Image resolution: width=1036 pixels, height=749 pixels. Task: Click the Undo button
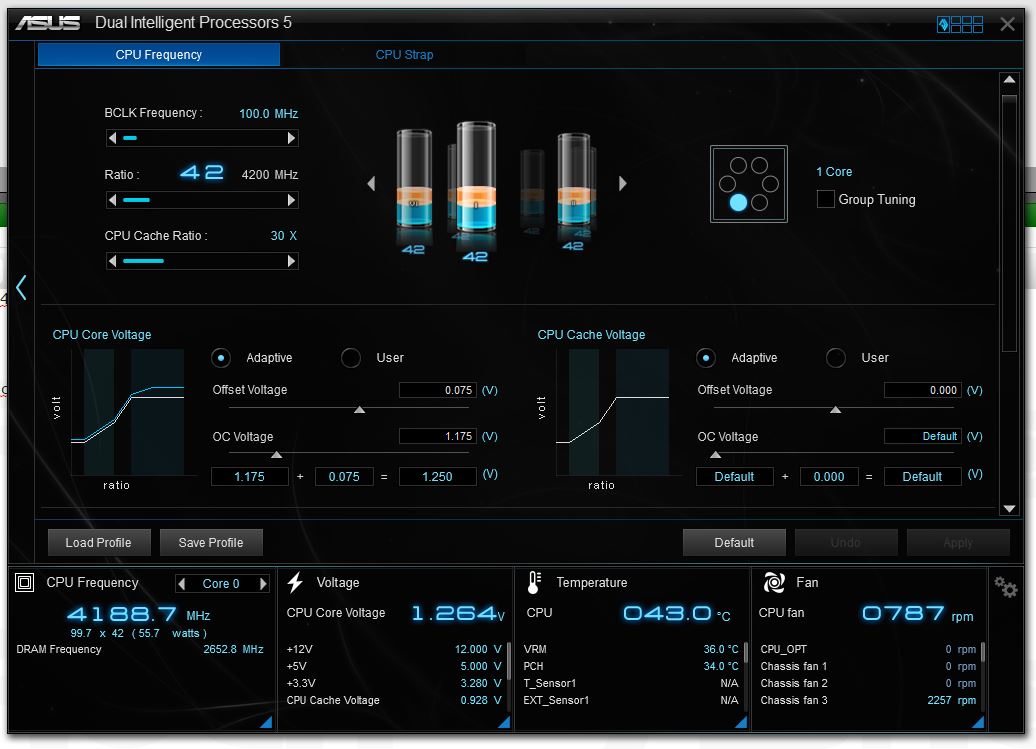(x=846, y=542)
